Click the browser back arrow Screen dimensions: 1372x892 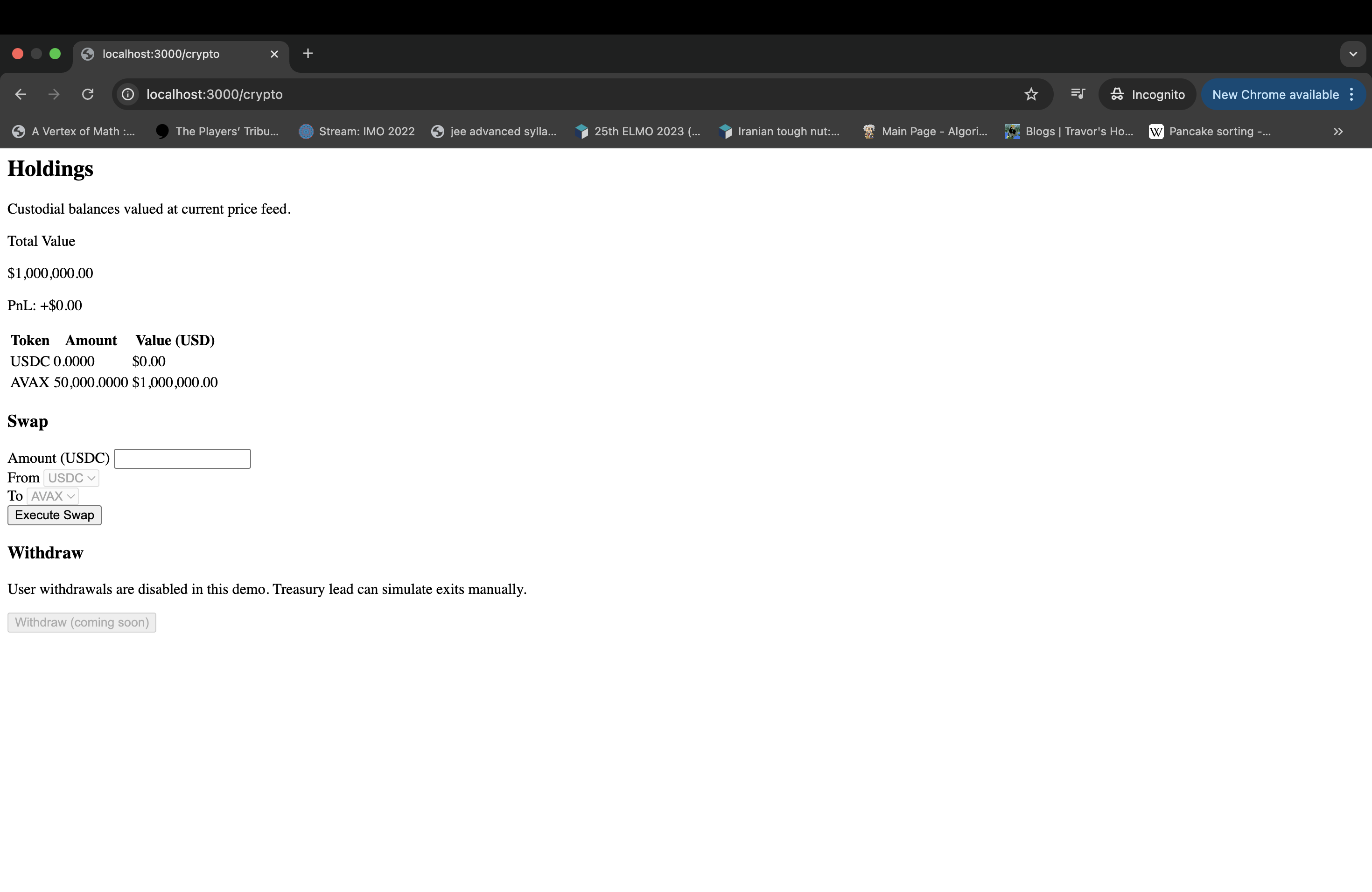click(21, 95)
